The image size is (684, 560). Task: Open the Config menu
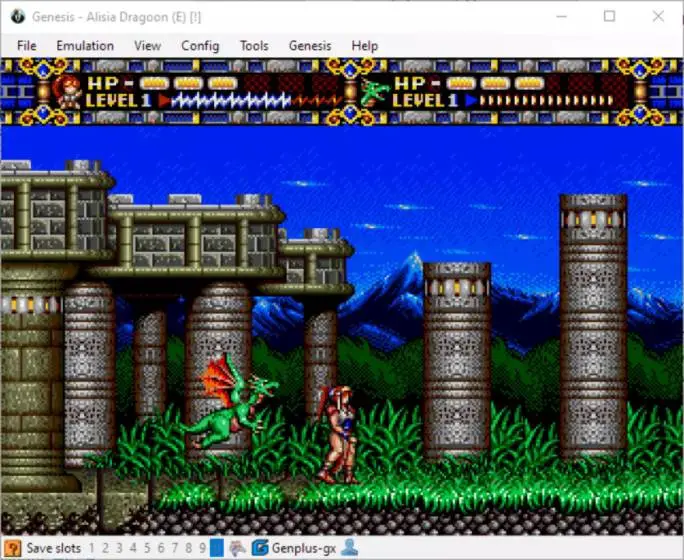coord(200,45)
